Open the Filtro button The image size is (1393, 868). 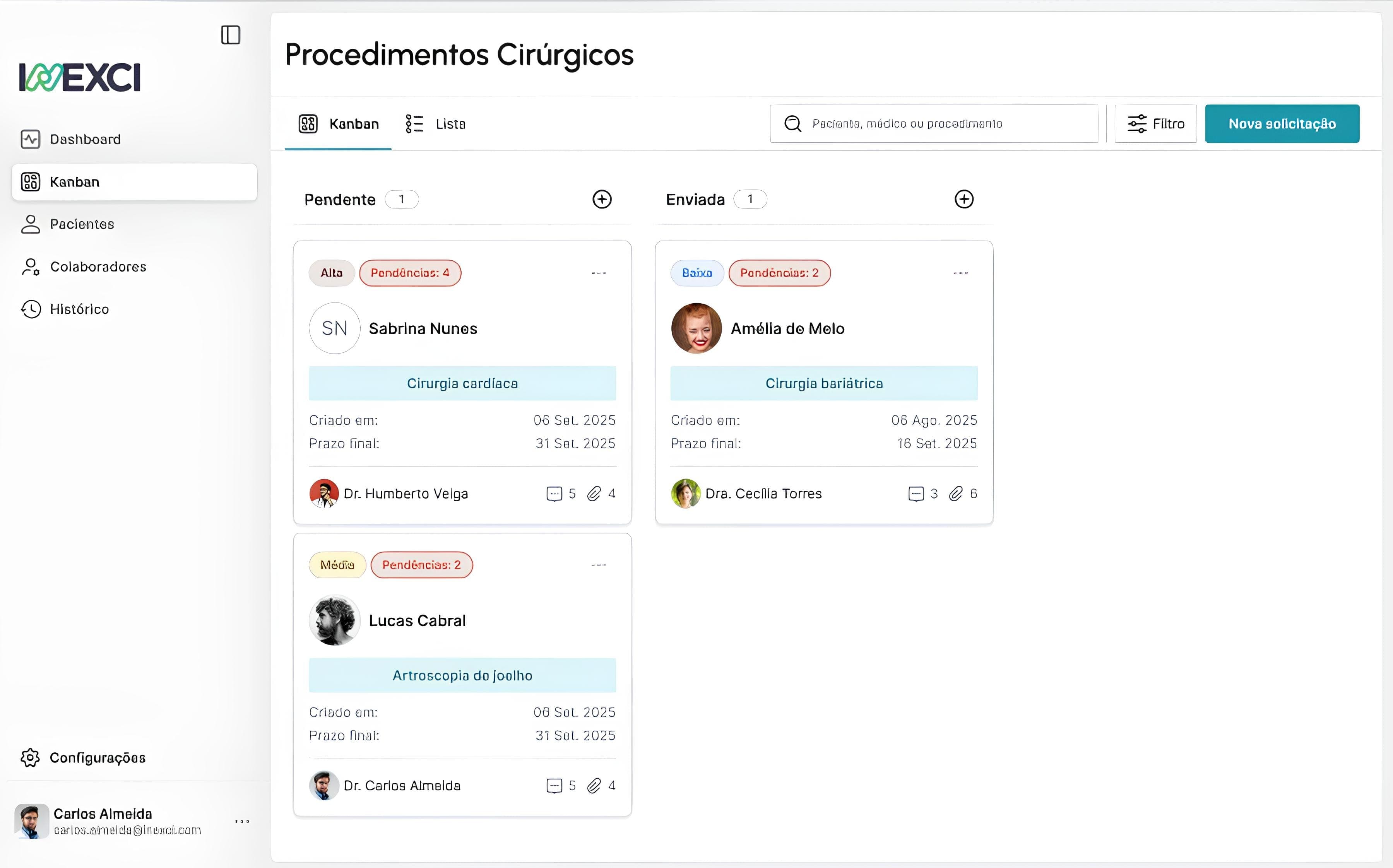coord(1155,123)
